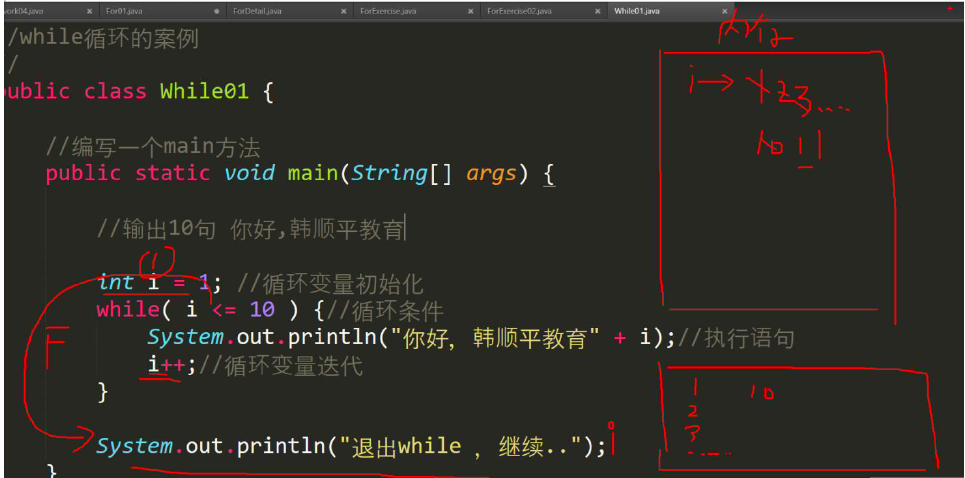Click the 'String' parameter type
Screen dimensions: 965x478
(389, 173)
